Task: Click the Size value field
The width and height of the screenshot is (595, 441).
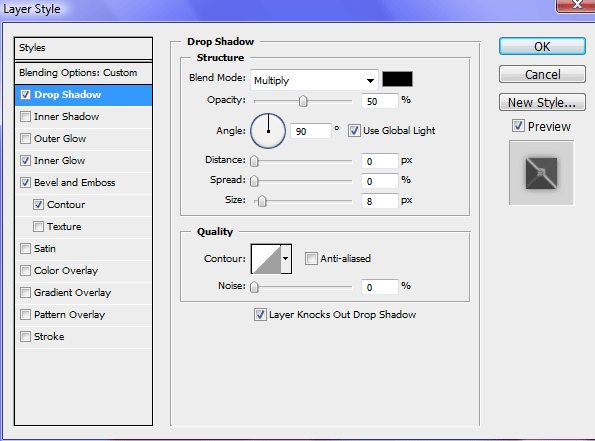Action: coord(379,201)
